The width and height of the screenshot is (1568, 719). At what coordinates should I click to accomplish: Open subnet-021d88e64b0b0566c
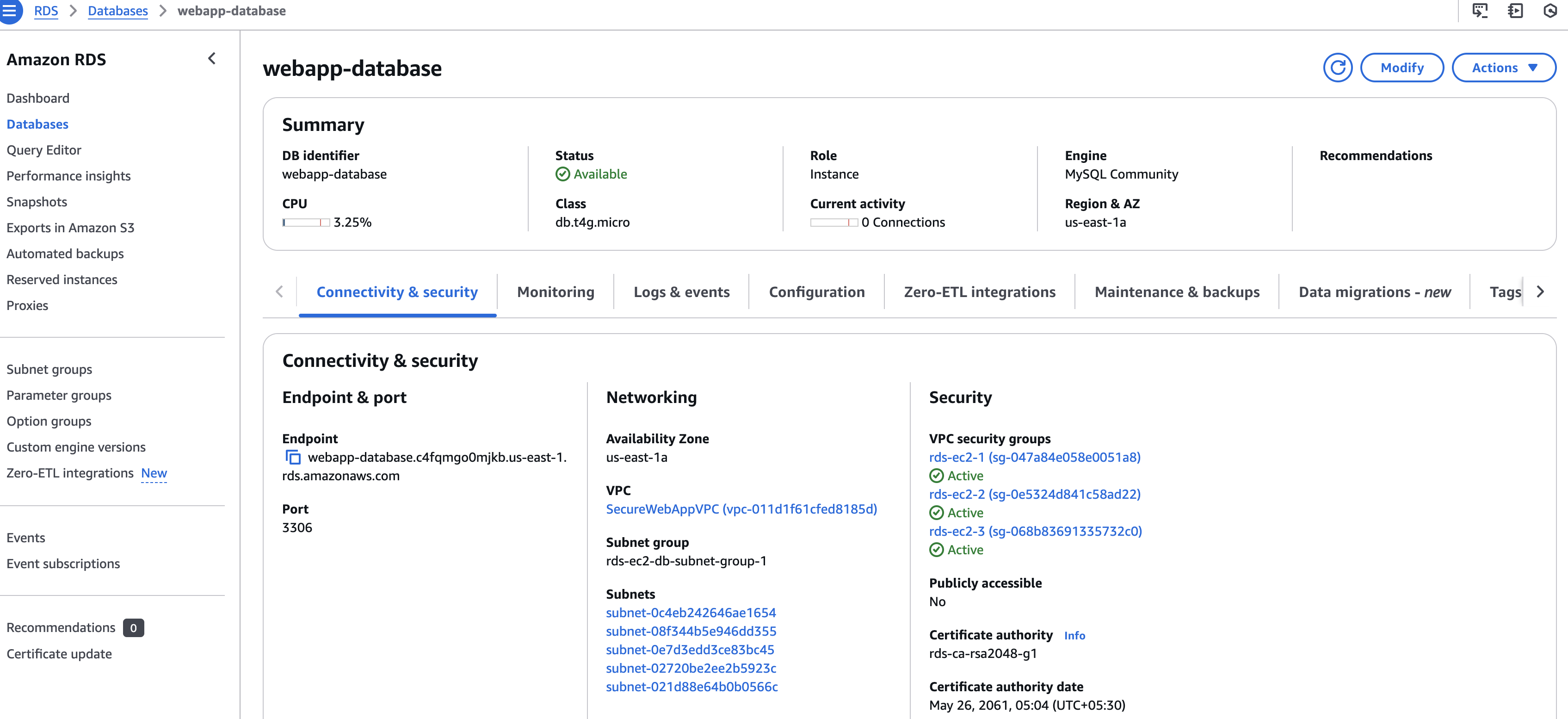coord(691,687)
